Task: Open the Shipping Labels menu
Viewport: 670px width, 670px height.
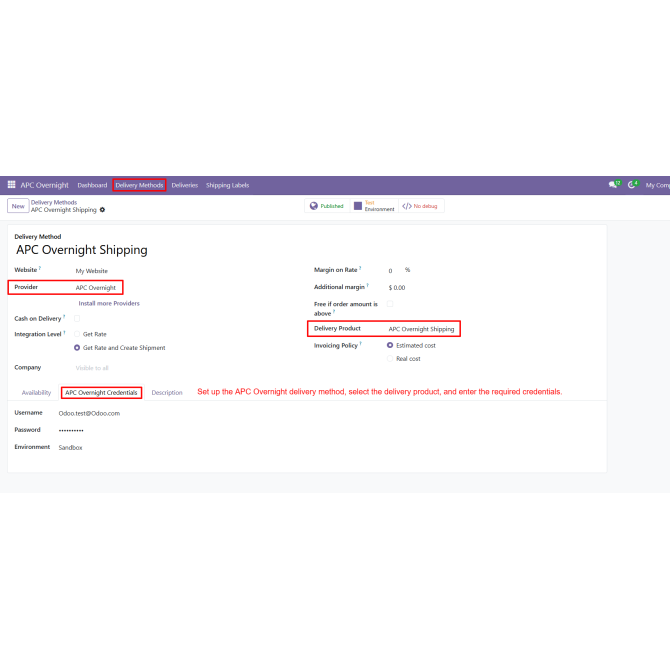Action: [227, 185]
